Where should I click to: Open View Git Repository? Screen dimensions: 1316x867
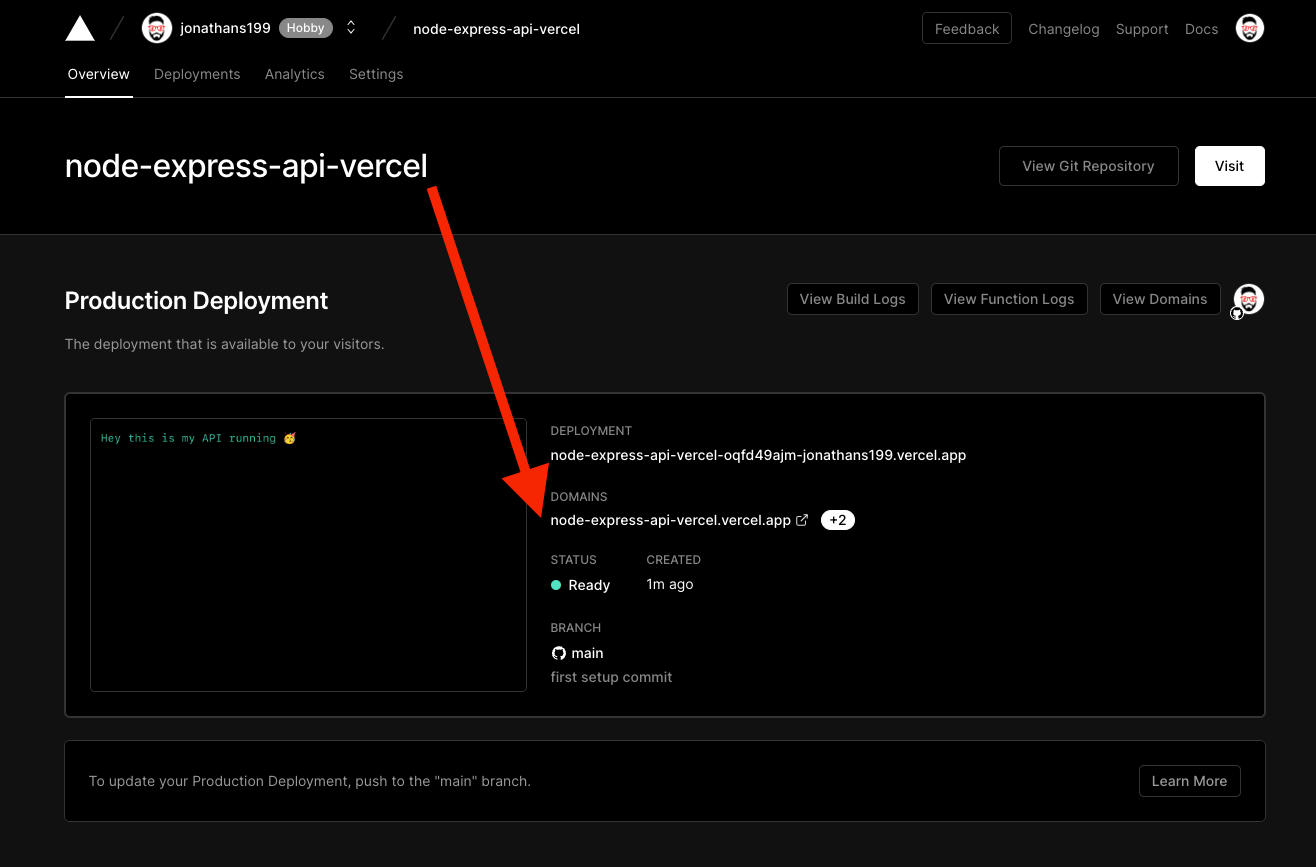pos(1088,166)
